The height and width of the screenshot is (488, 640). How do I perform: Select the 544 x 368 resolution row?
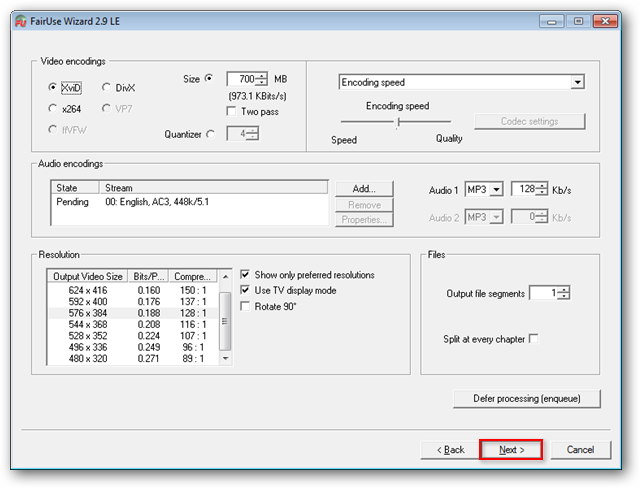point(134,324)
